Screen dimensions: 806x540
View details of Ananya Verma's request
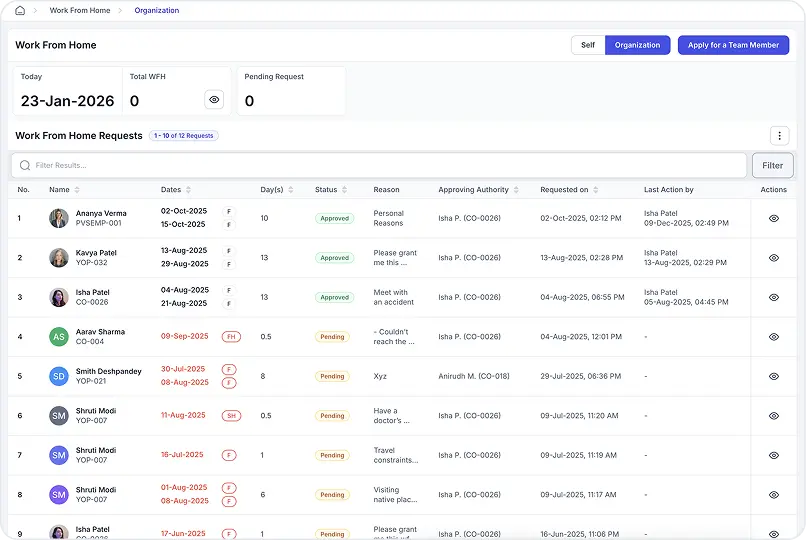(x=773, y=218)
